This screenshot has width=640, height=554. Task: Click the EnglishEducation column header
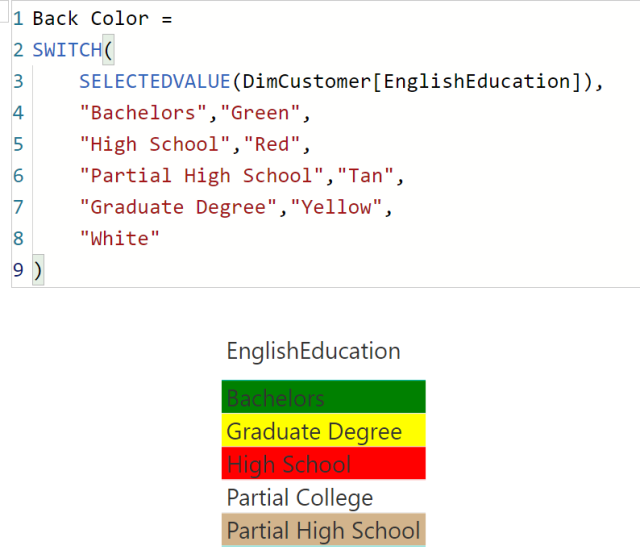[313, 351]
